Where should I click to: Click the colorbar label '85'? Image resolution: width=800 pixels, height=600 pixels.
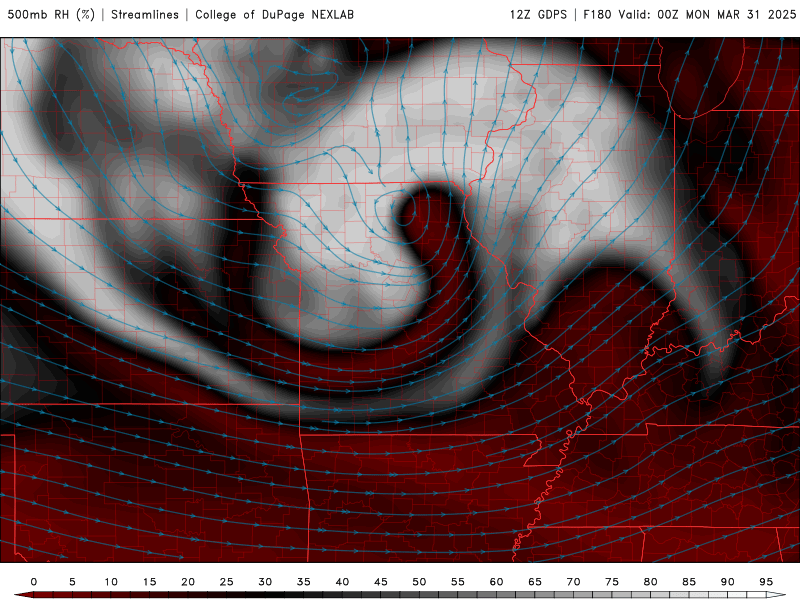coord(689,582)
